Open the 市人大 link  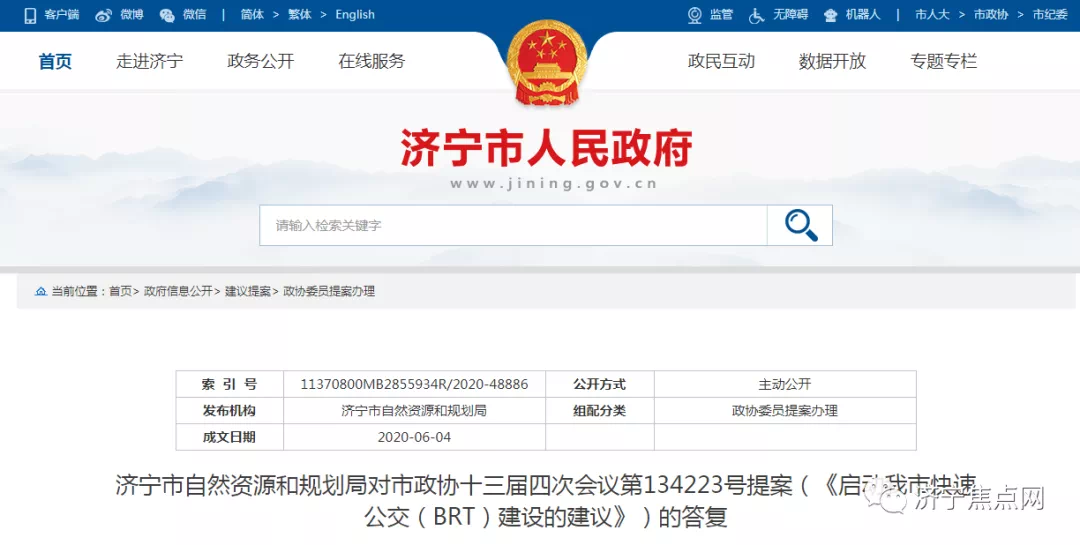[931, 14]
